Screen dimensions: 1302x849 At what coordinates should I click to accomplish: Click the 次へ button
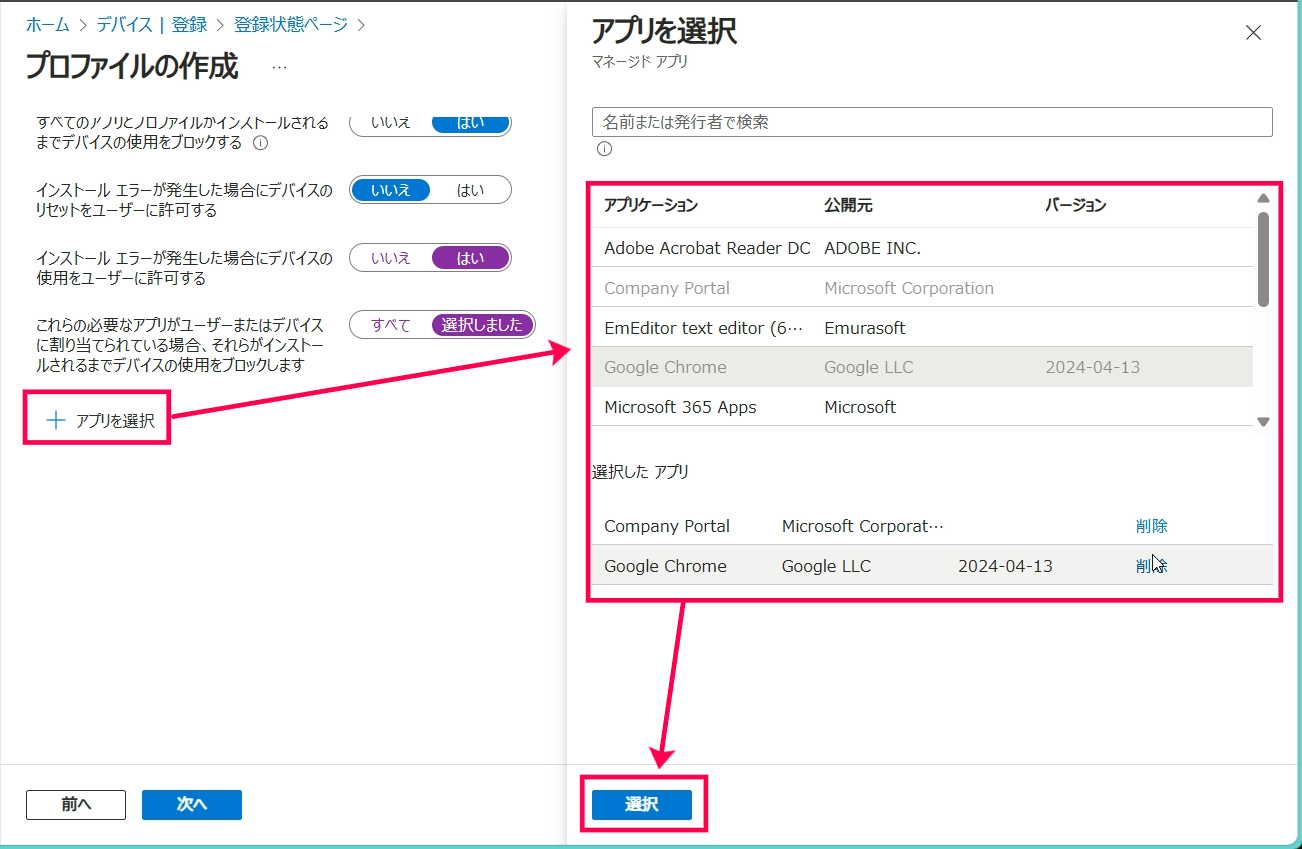(192, 805)
